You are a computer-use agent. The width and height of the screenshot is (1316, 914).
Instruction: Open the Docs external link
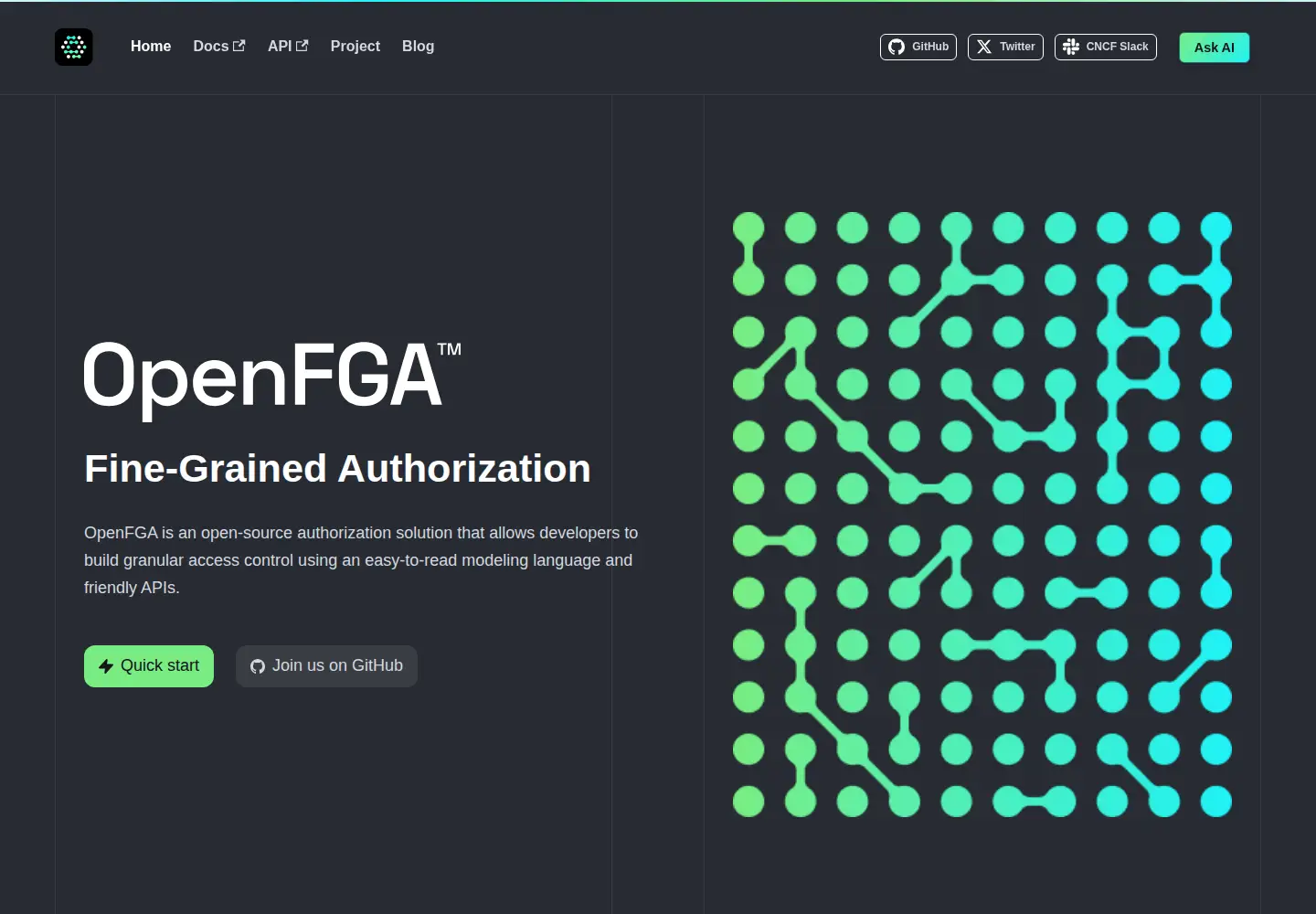point(219,47)
